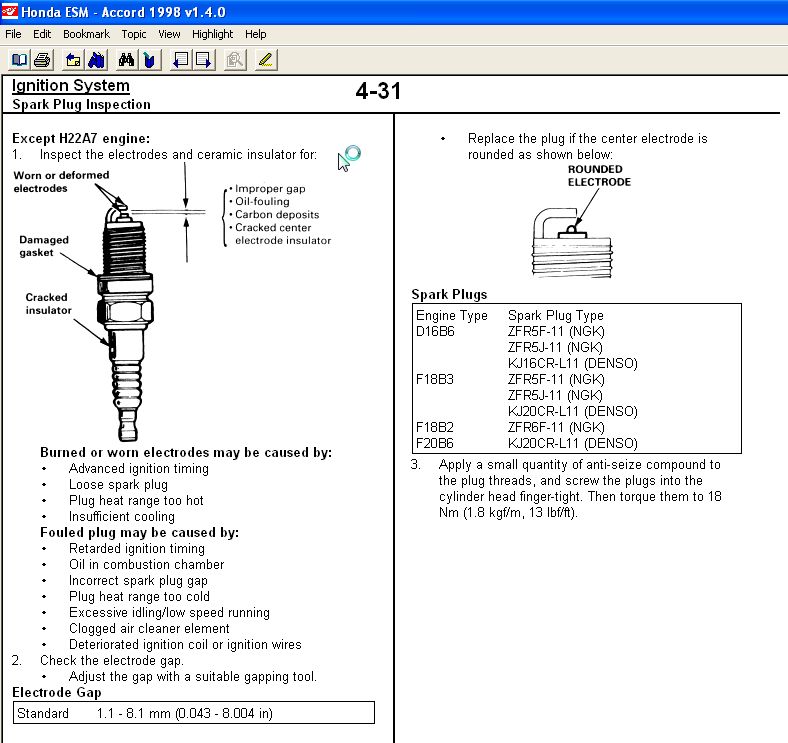Screen dimensions: 788x743
Task: Open the Bookmark menu
Action: point(86,34)
